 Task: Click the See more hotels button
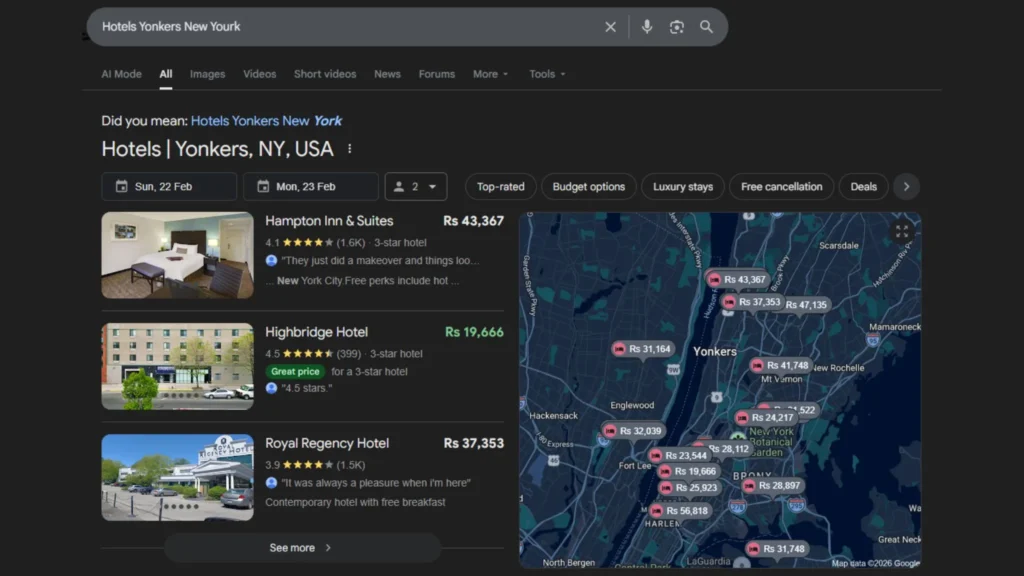click(302, 548)
